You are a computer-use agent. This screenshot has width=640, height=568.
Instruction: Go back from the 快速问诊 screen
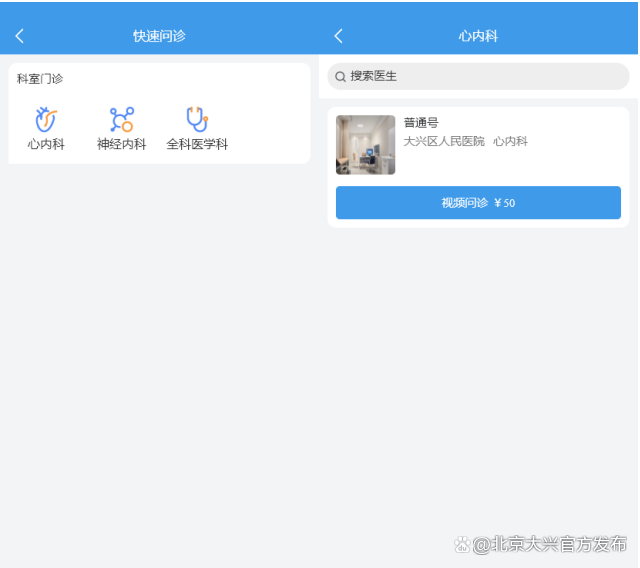20,36
